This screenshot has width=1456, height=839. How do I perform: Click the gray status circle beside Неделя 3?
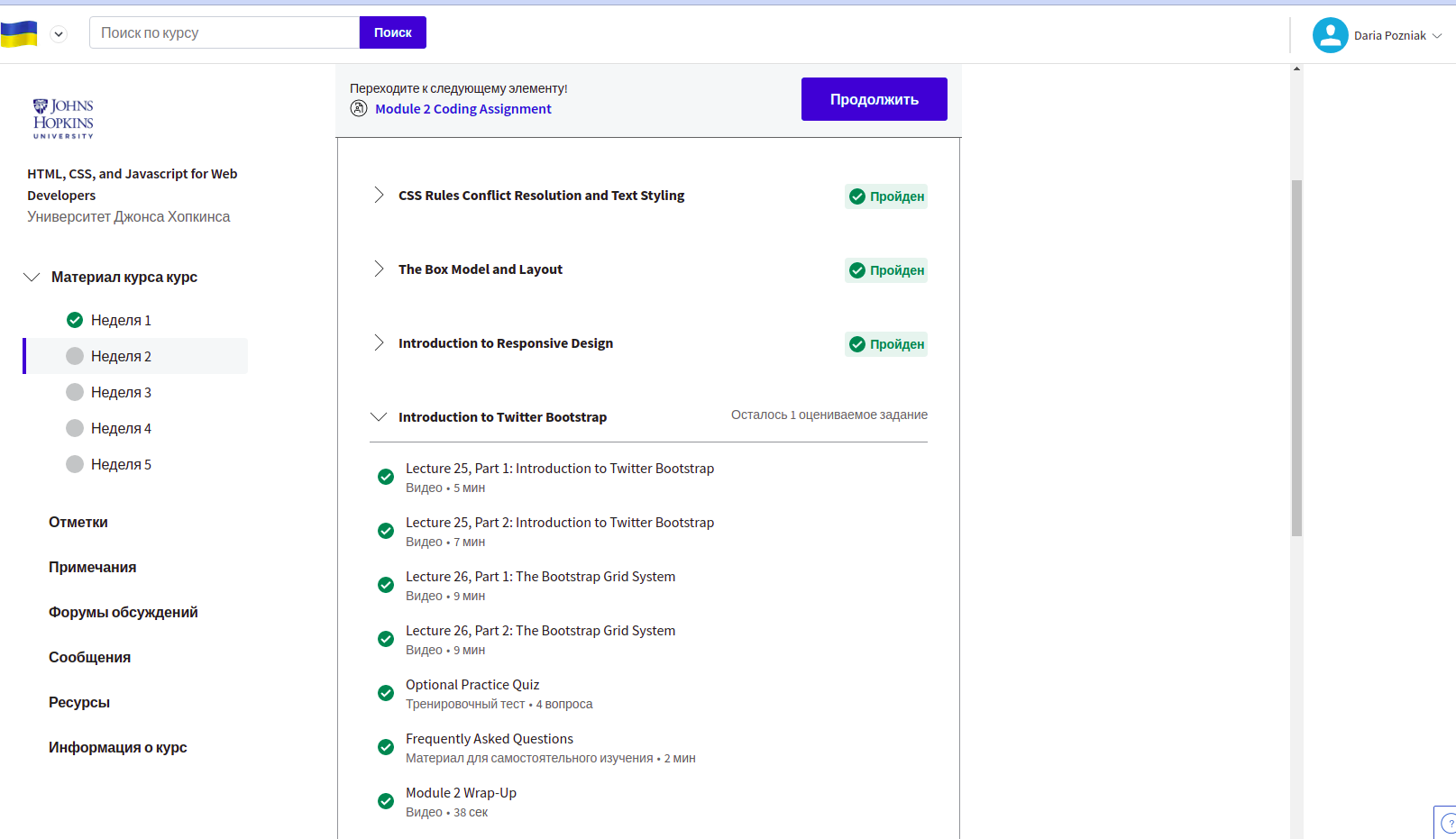pos(75,392)
